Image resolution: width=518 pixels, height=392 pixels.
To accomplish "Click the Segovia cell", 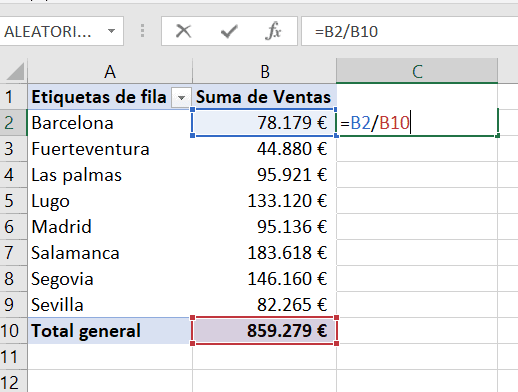I will 110,279.
